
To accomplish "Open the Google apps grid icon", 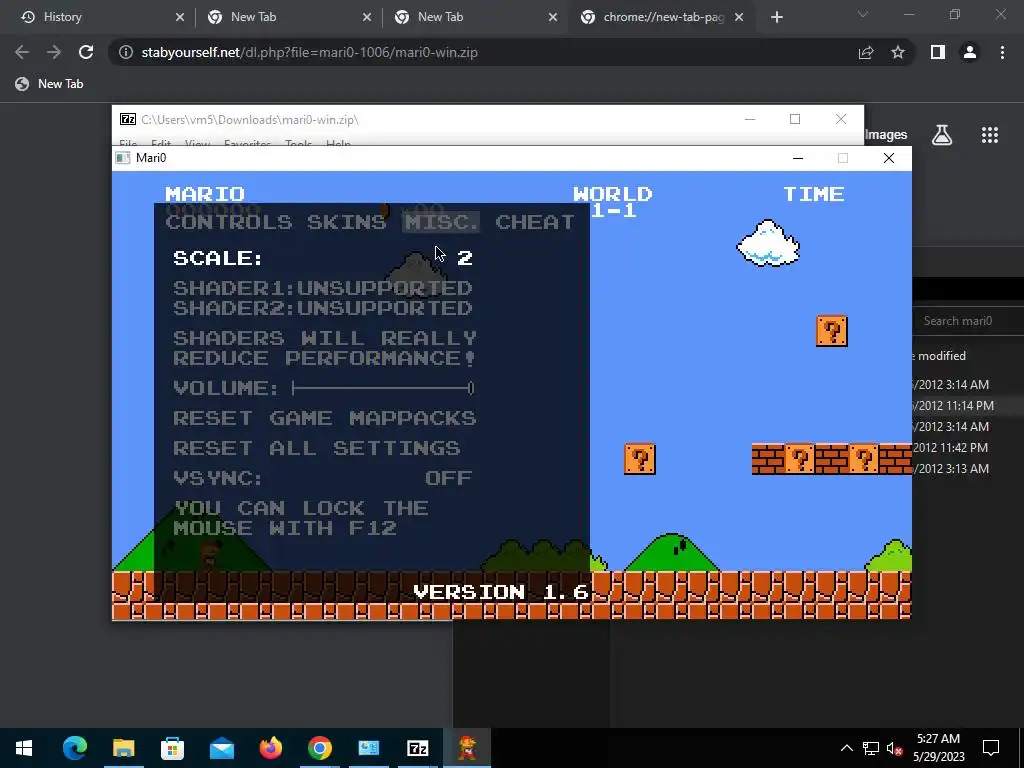I will [990, 135].
